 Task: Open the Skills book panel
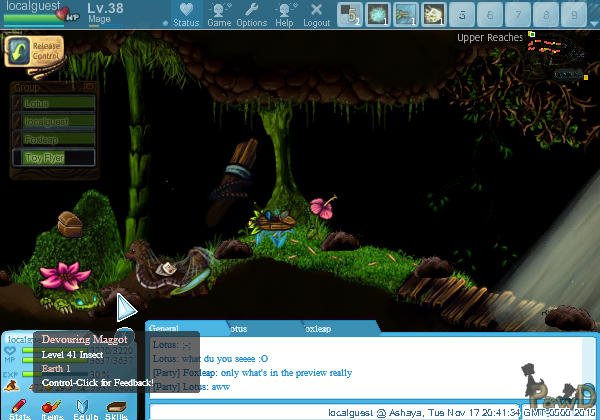[116, 409]
